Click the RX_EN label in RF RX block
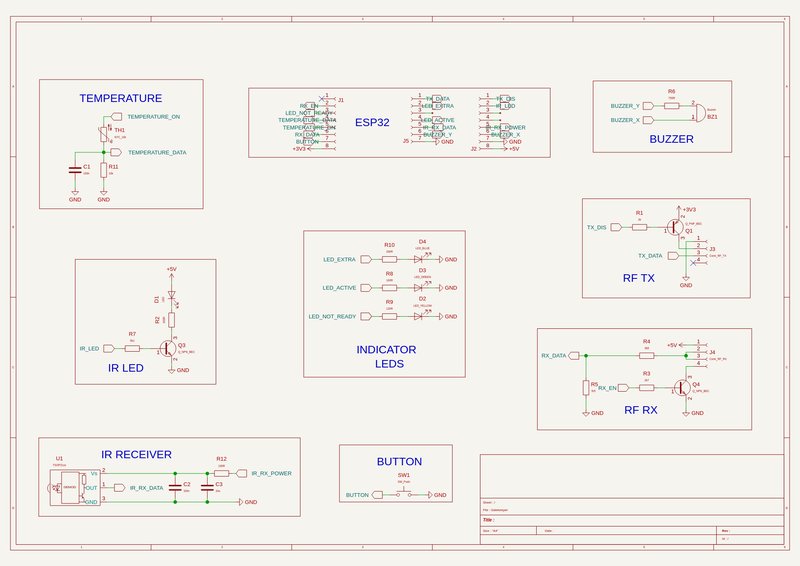The height and width of the screenshot is (566, 800). point(607,388)
